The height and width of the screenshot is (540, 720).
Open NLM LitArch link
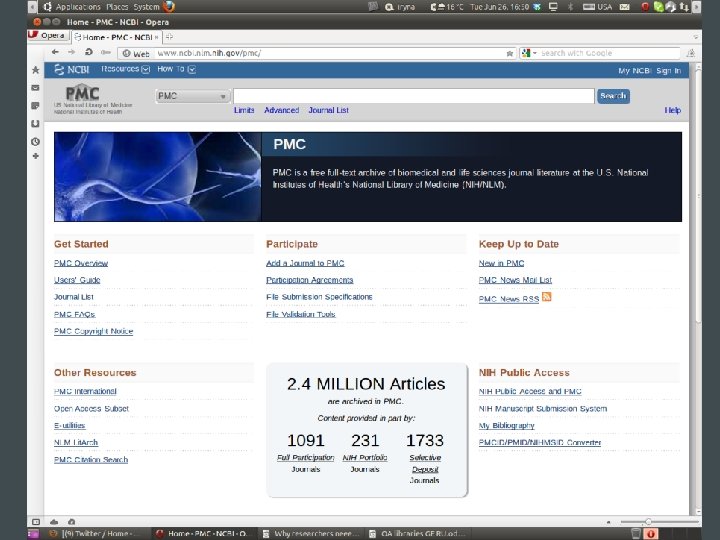click(76, 442)
